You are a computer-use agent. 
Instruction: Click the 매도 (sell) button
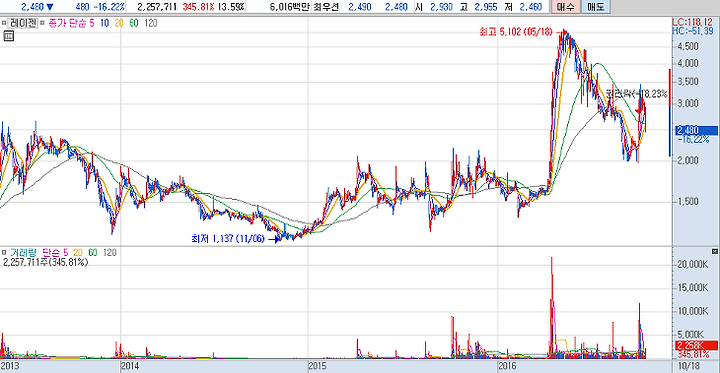pos(596,7)
